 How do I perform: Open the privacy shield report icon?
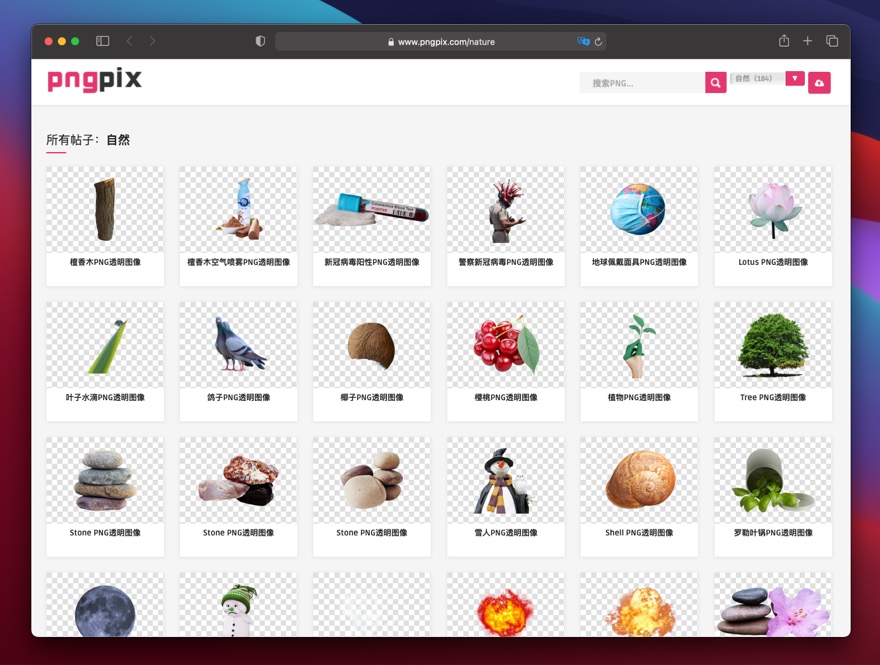[x=260, y=41]
